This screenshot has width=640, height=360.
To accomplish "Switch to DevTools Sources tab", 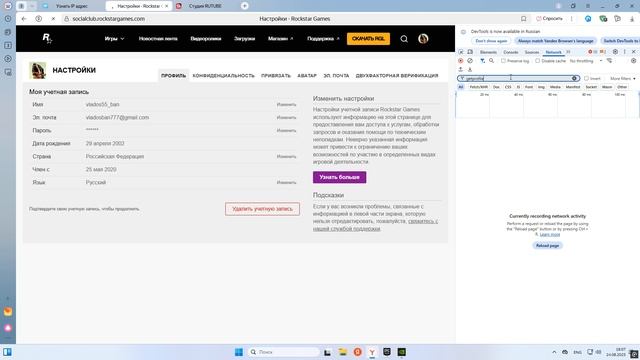I will [x=531, y=52].
